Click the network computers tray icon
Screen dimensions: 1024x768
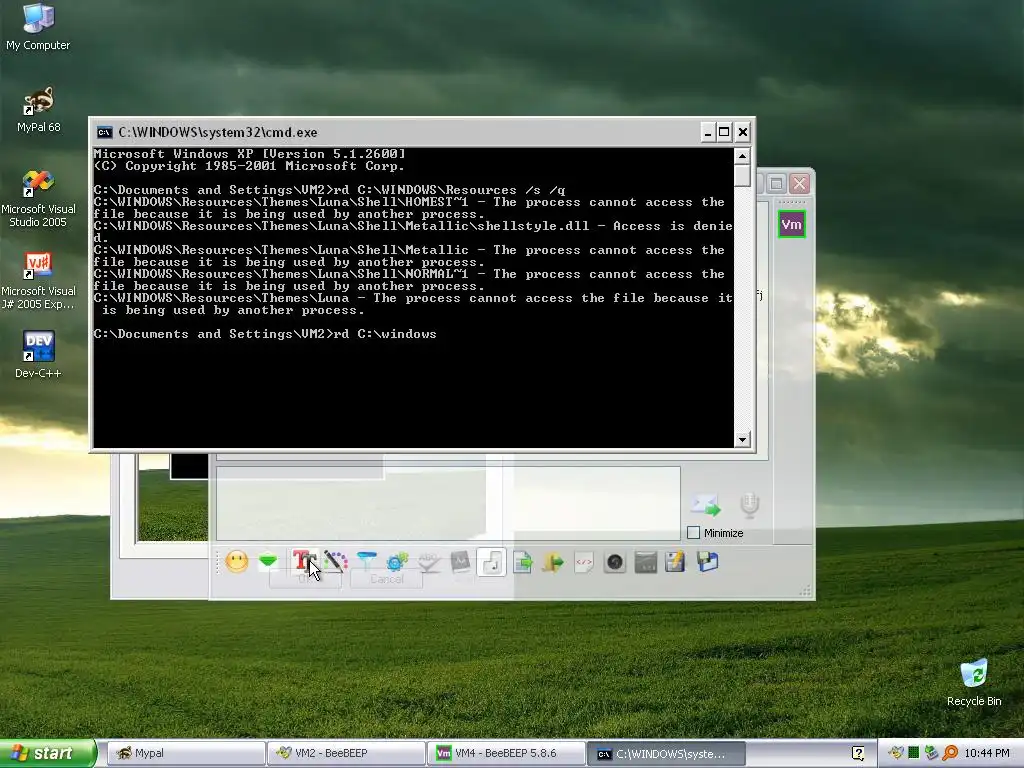click(x=931, y=753)
